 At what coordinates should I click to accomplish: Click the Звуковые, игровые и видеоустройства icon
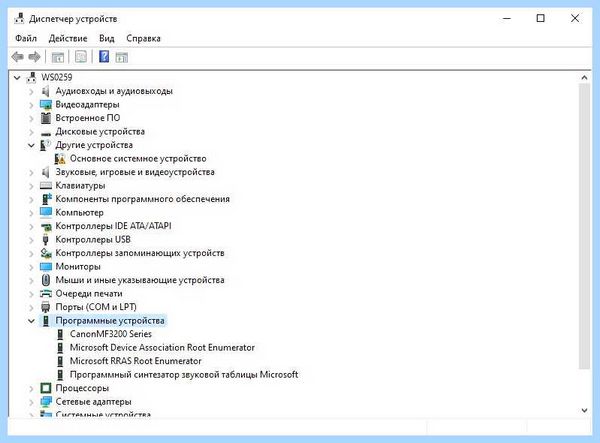click(46, 172)
